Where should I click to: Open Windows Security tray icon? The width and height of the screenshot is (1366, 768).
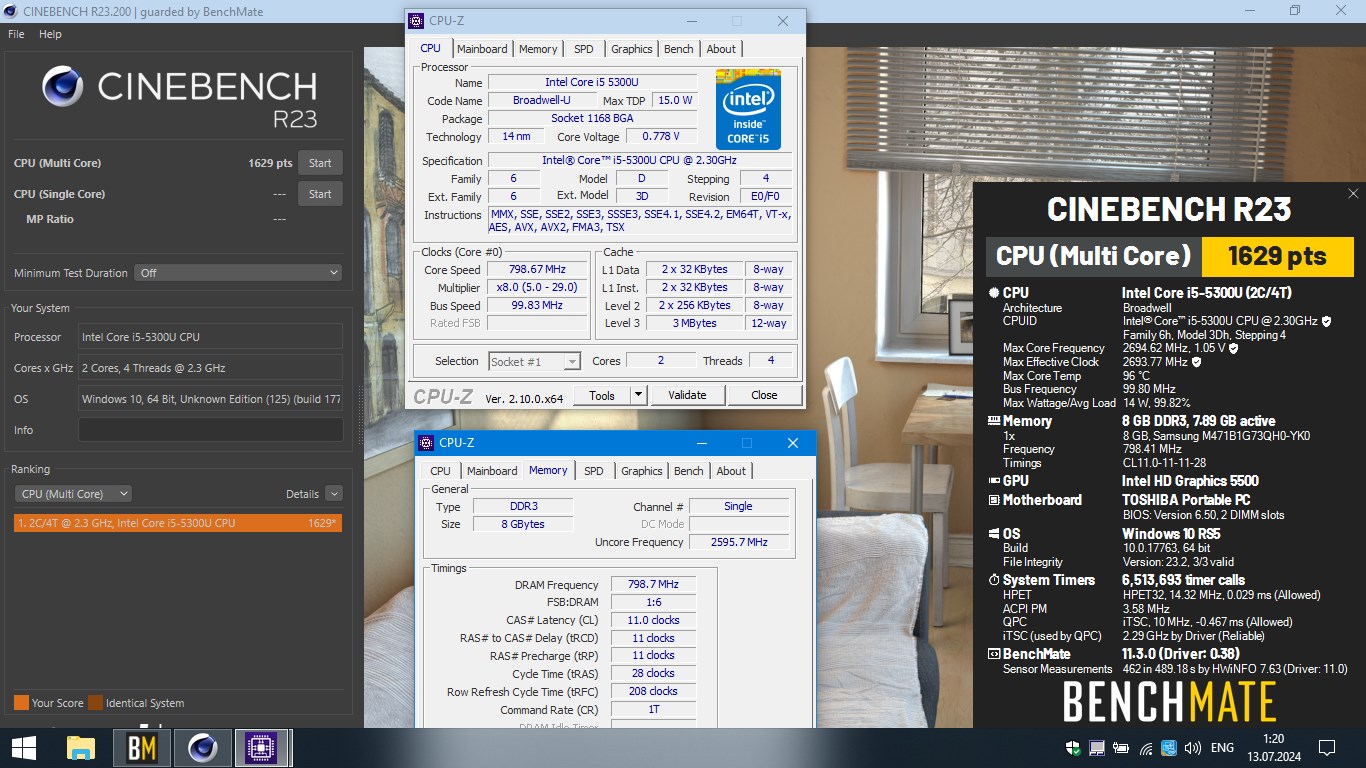point(1073,748)
